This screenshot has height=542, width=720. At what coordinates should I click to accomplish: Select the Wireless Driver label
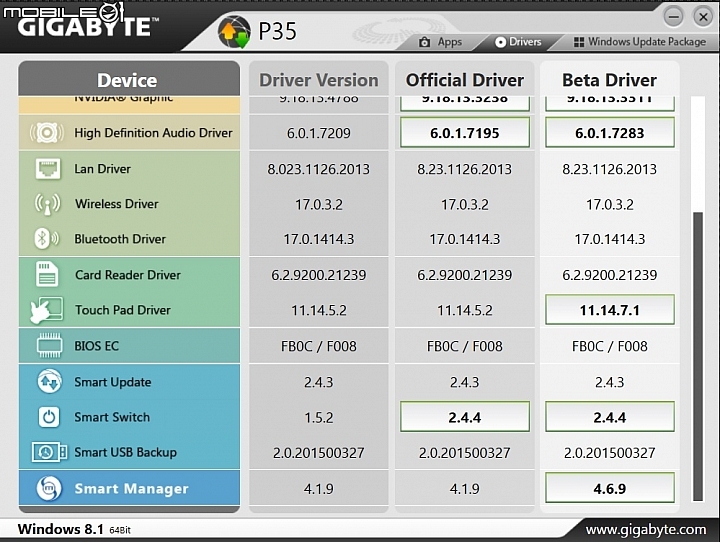(117, 203)
